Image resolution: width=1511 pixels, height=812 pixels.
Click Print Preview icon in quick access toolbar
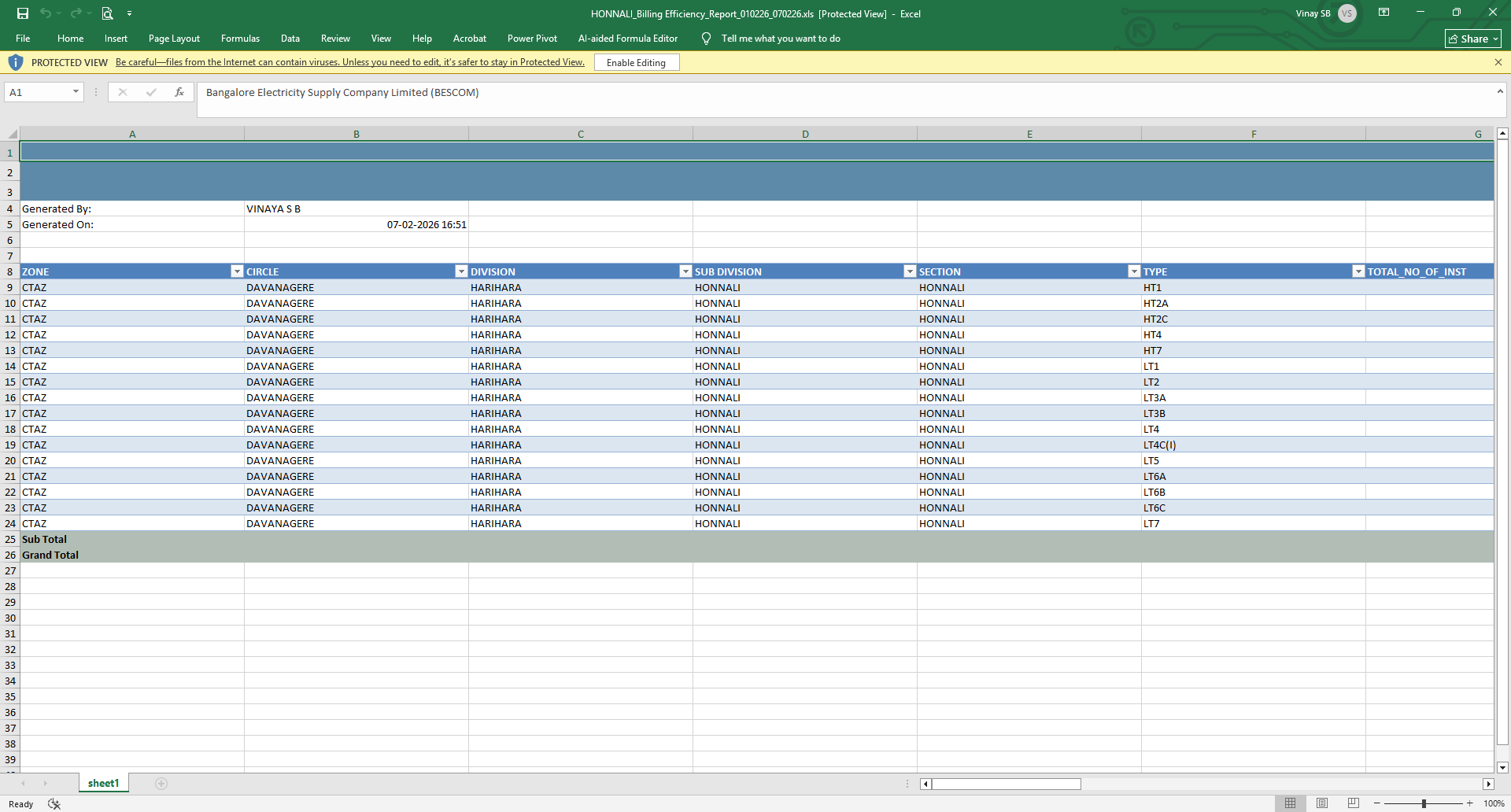pyautogui.click(x=107, y=13)
